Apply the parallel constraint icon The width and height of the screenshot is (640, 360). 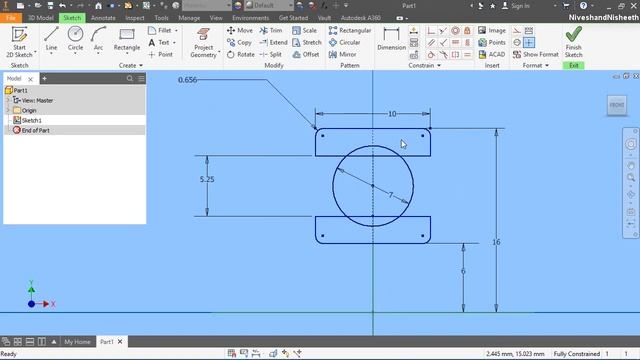(431, 42)
